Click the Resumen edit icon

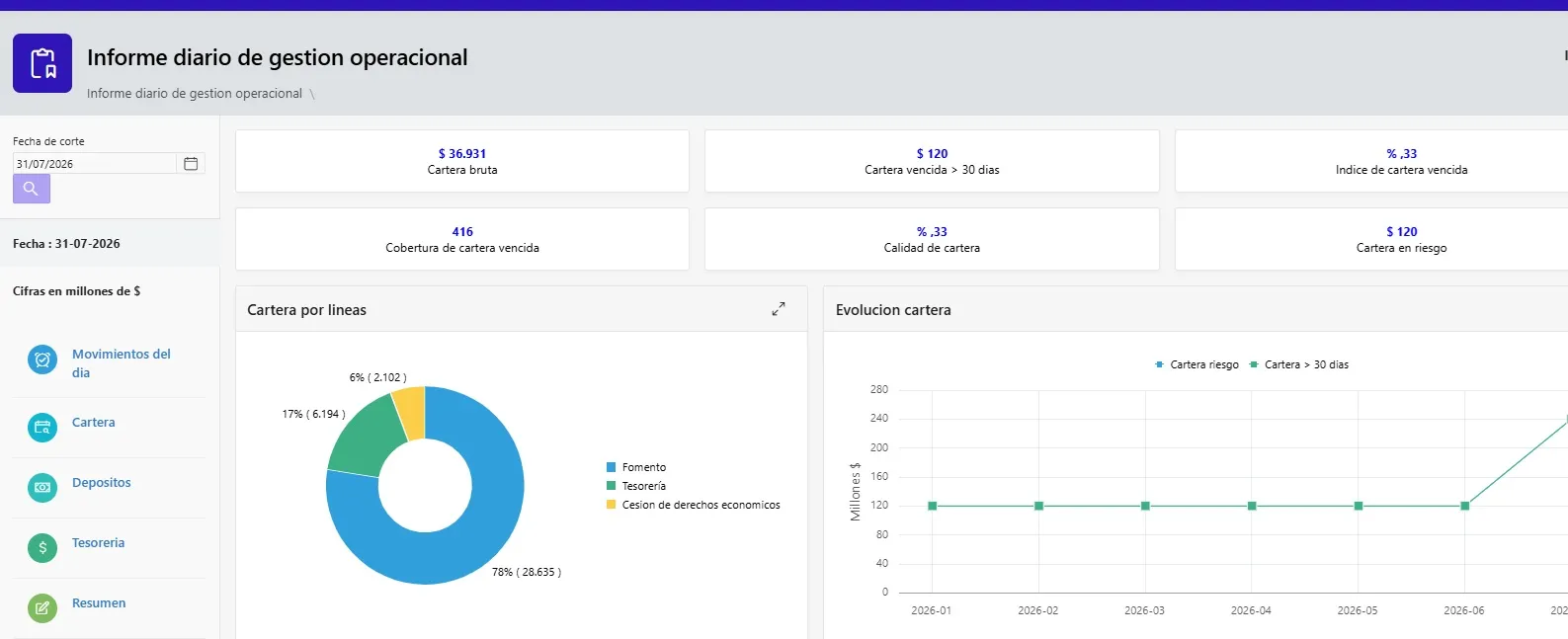(x=42, y=608)
